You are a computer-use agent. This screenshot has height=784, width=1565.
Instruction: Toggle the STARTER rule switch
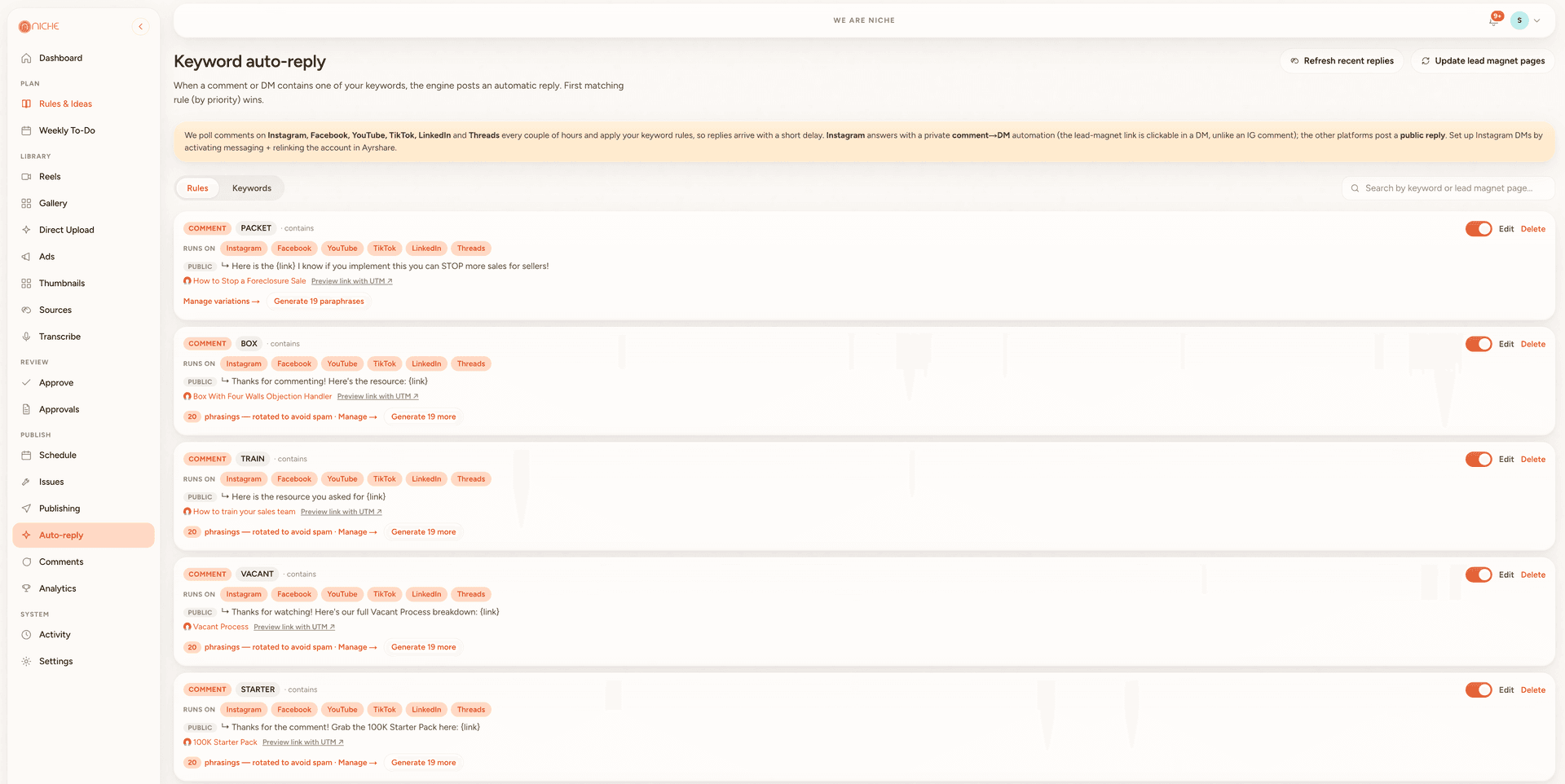click(x=1479, y=690)
